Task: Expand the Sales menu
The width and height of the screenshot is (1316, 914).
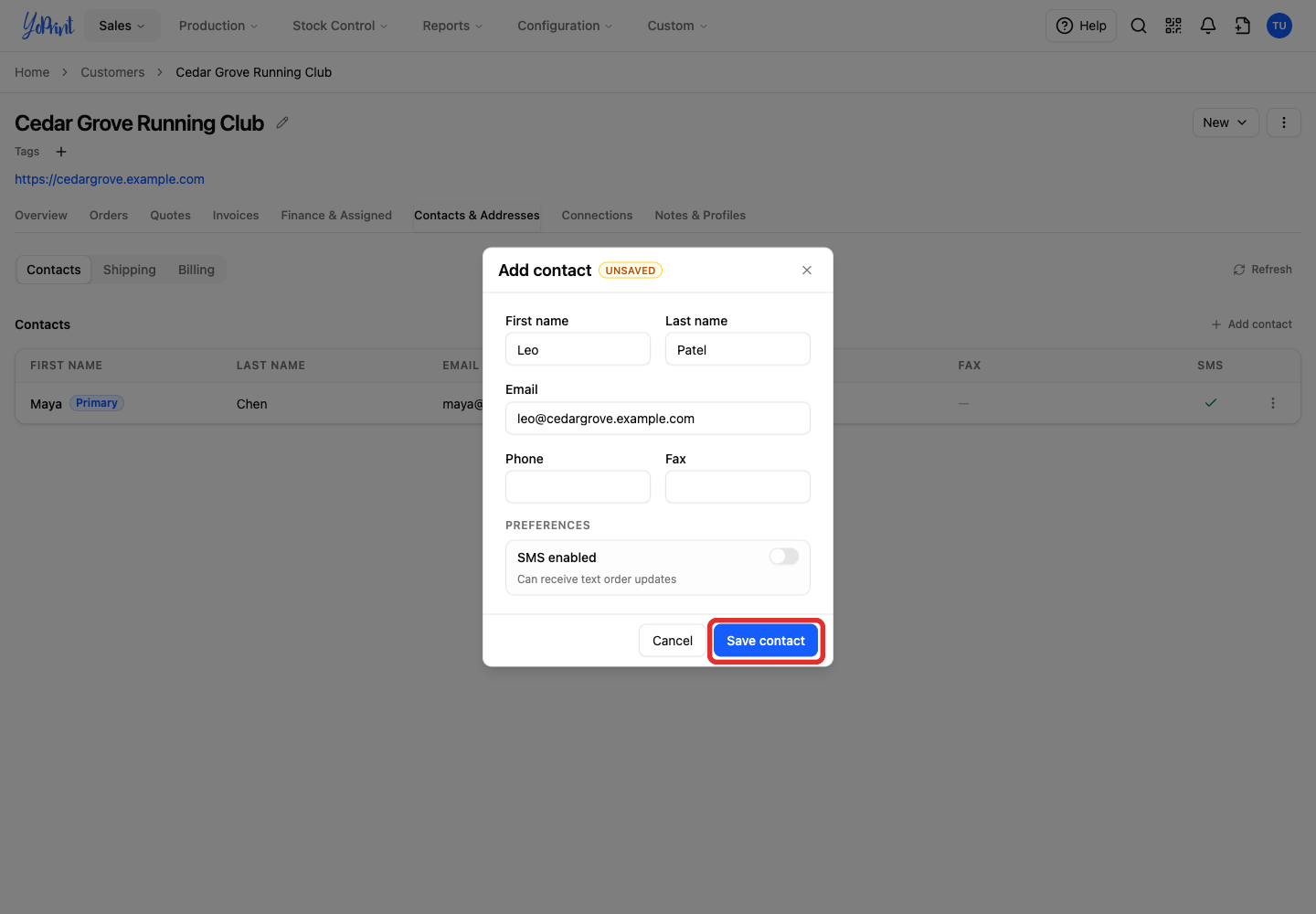Action: coord(122,26)
